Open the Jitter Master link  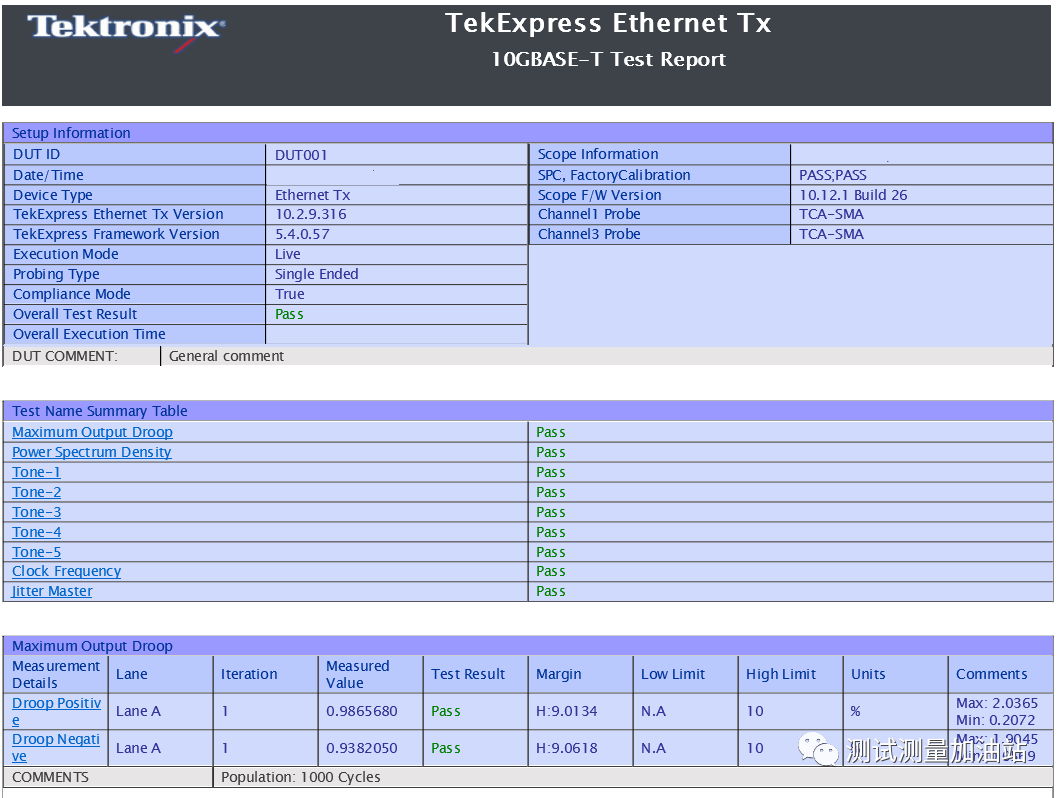coord(52,591)
